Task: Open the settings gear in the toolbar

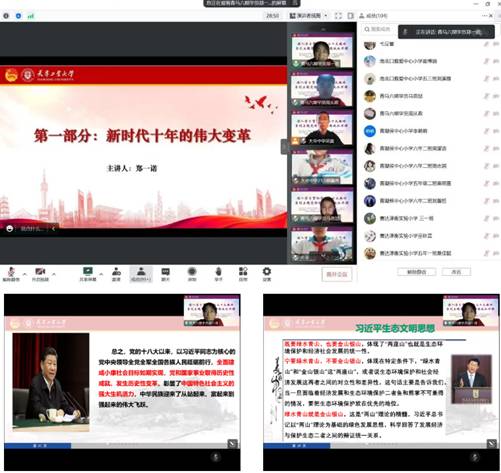Action: coord(267,275)
